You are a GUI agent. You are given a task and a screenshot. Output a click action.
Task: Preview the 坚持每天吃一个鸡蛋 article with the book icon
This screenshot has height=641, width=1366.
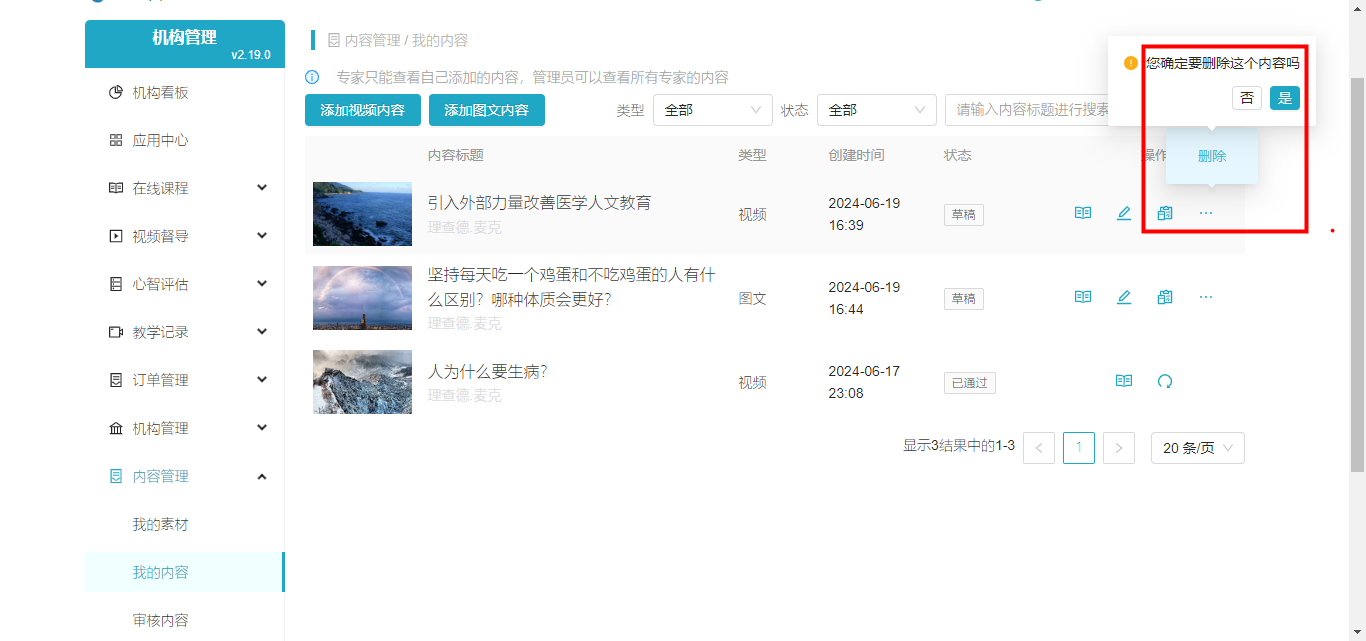(1083, 297)
